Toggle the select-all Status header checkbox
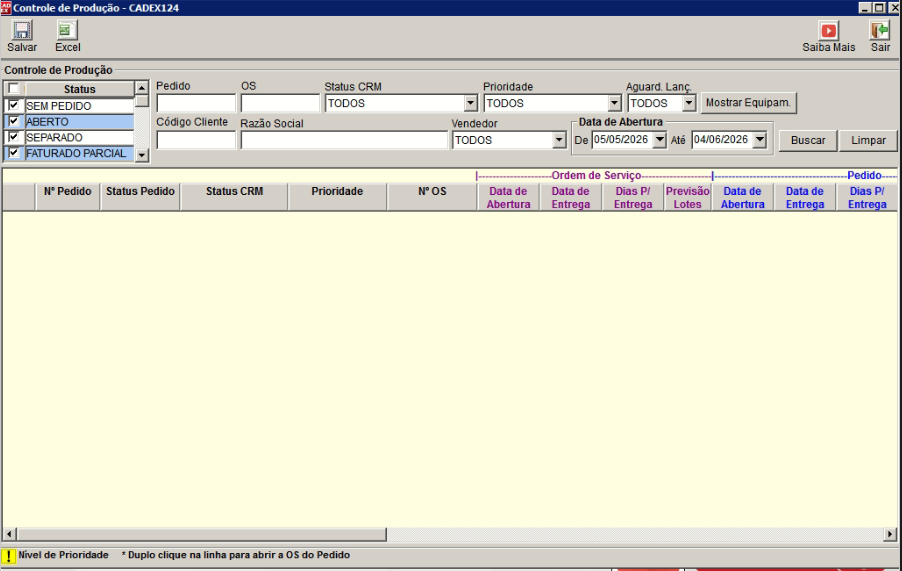The image size is (902, 571). pos(14,89)
